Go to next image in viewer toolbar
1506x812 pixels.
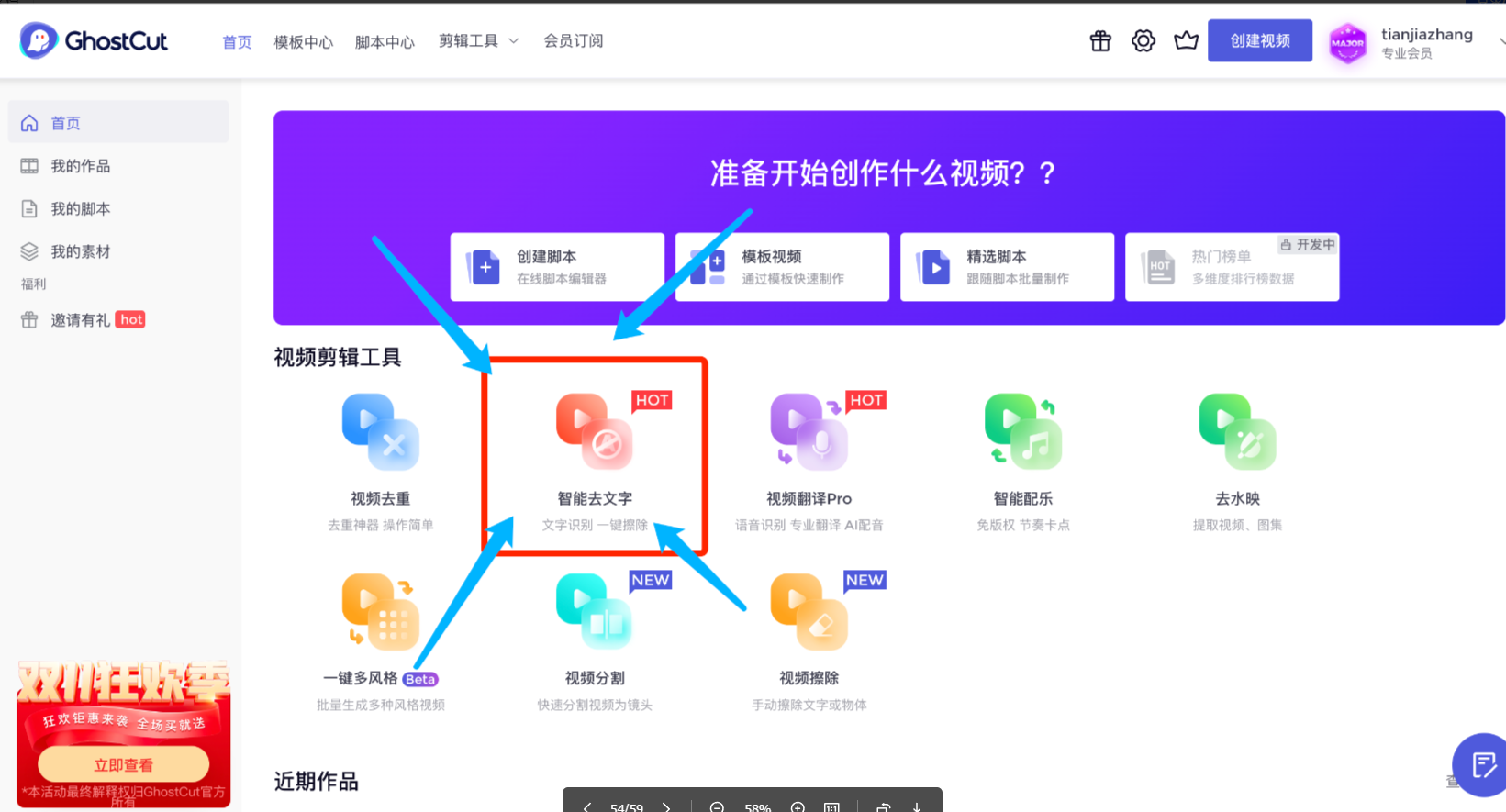666,806
